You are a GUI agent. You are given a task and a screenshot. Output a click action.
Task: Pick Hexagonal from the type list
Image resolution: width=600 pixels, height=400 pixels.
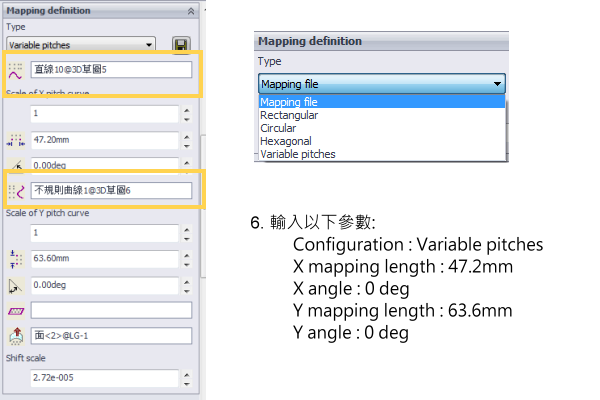(x=285, y=141)
